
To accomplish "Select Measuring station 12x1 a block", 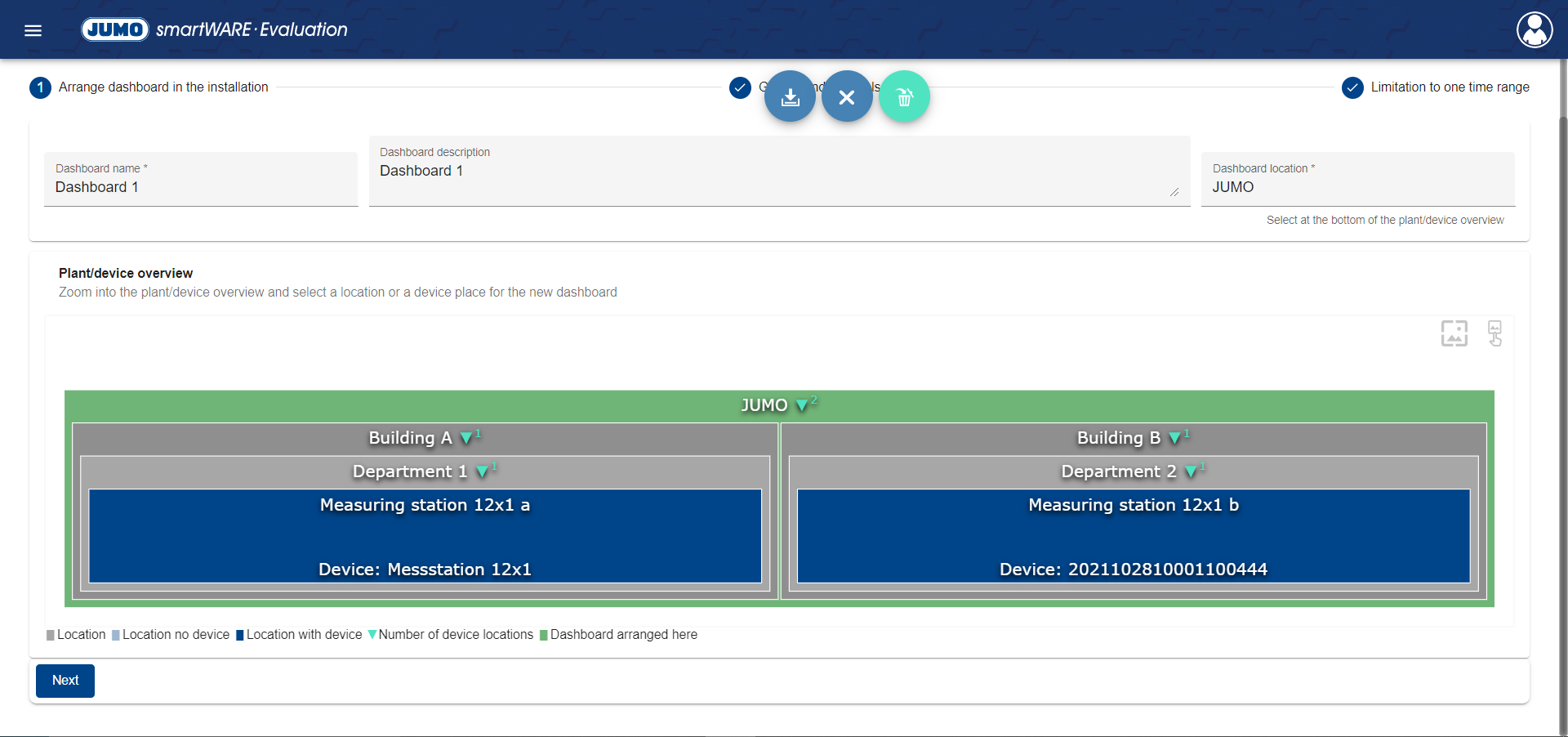I will point(425,536).
